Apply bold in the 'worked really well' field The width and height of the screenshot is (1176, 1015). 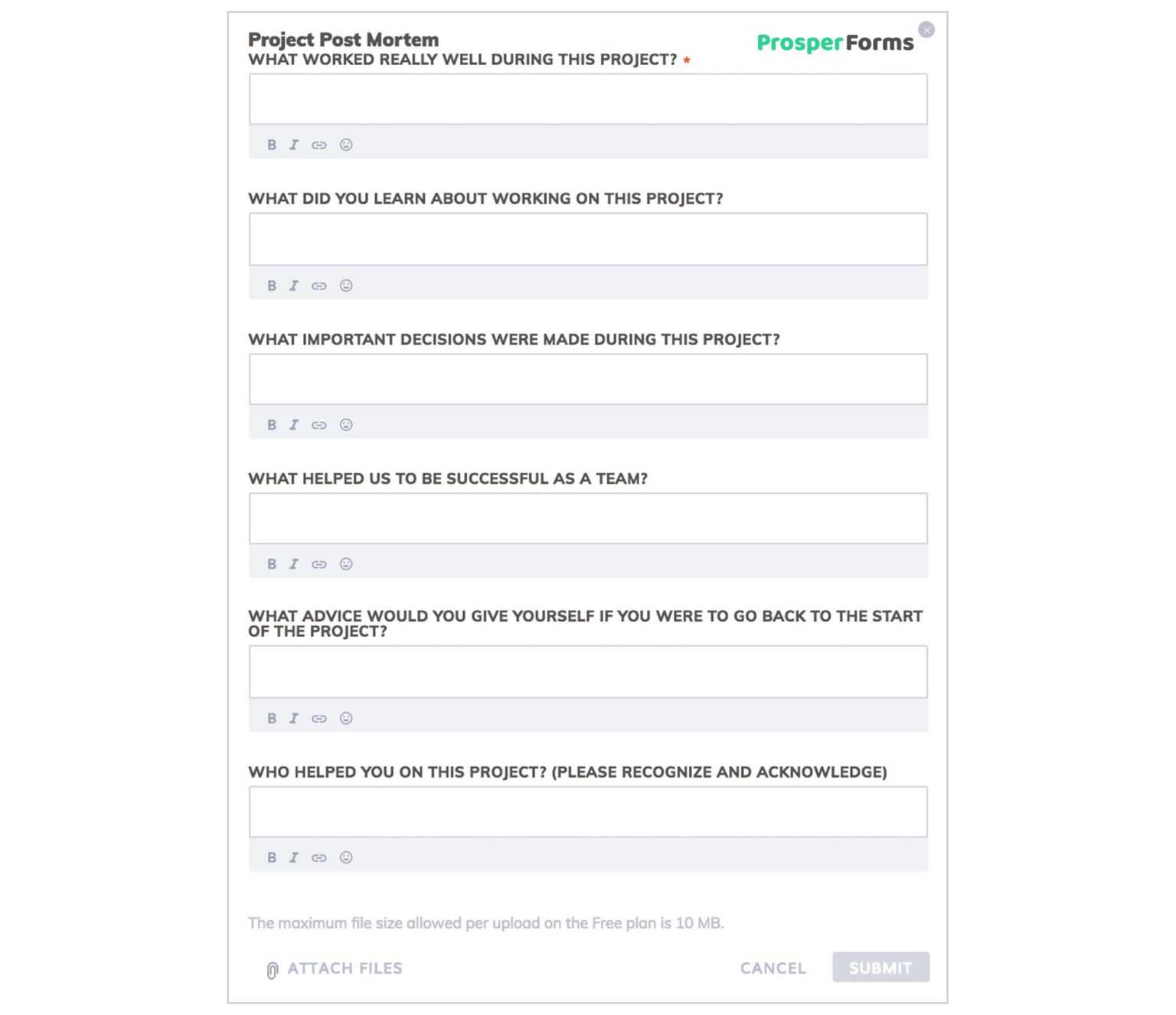click(x=272, y=145)
